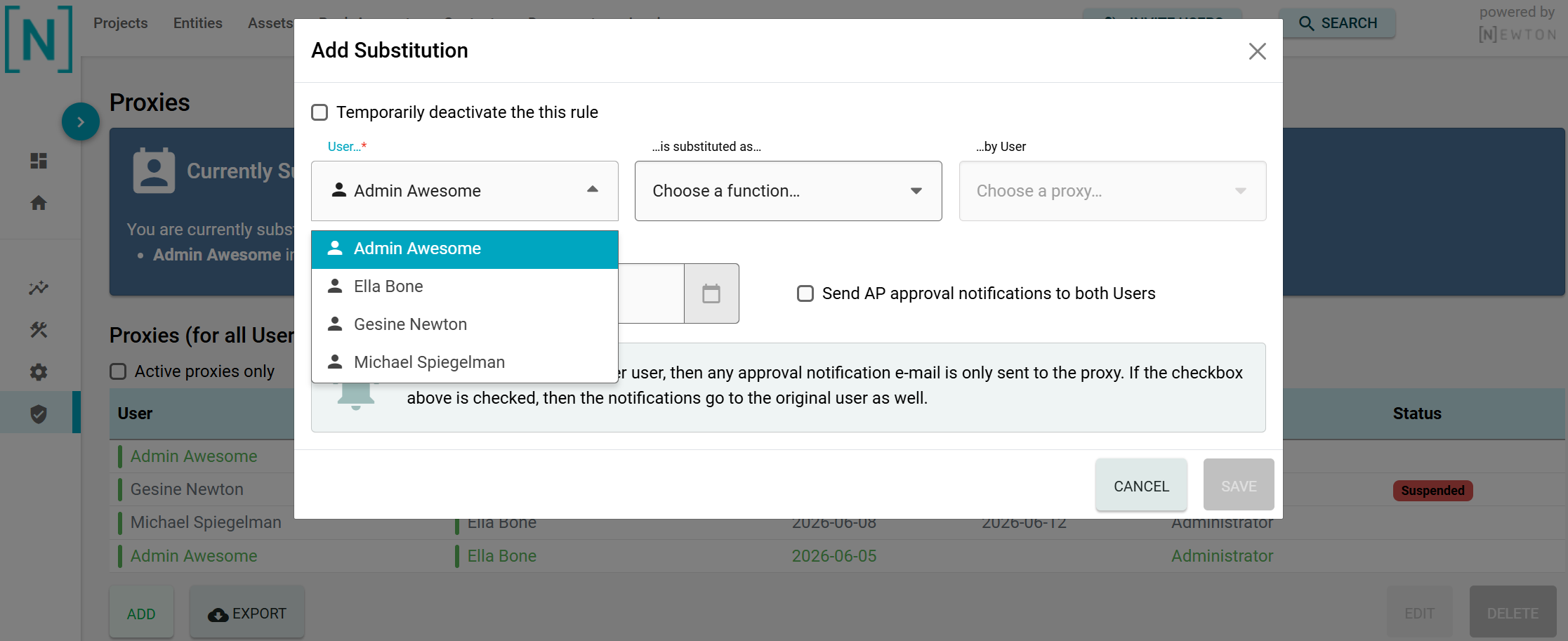Click the Status column header
This screenshot has width=1568, height=641.
click(x=1417, y=414)
